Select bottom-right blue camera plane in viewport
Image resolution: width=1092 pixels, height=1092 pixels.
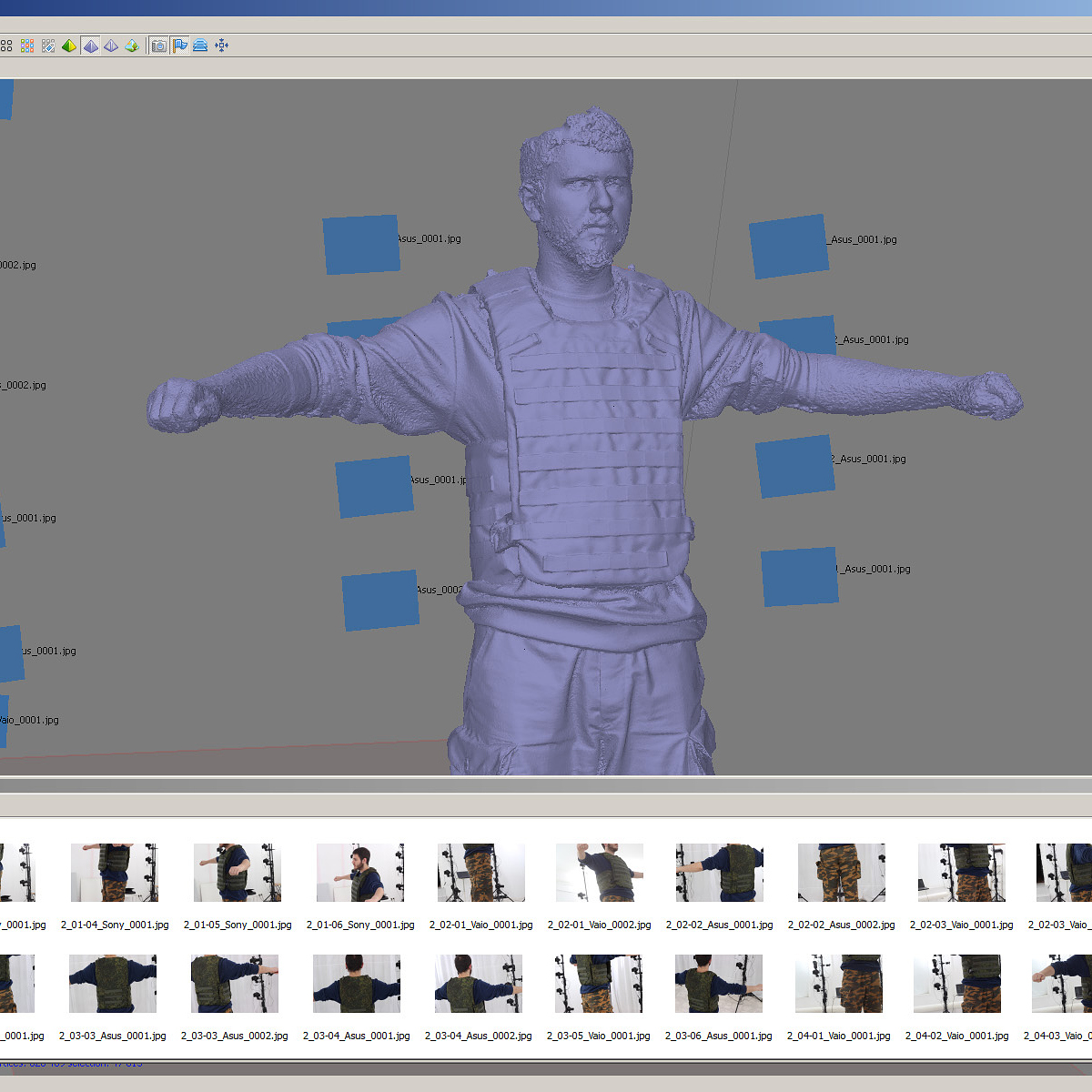[x=800, y=577]
